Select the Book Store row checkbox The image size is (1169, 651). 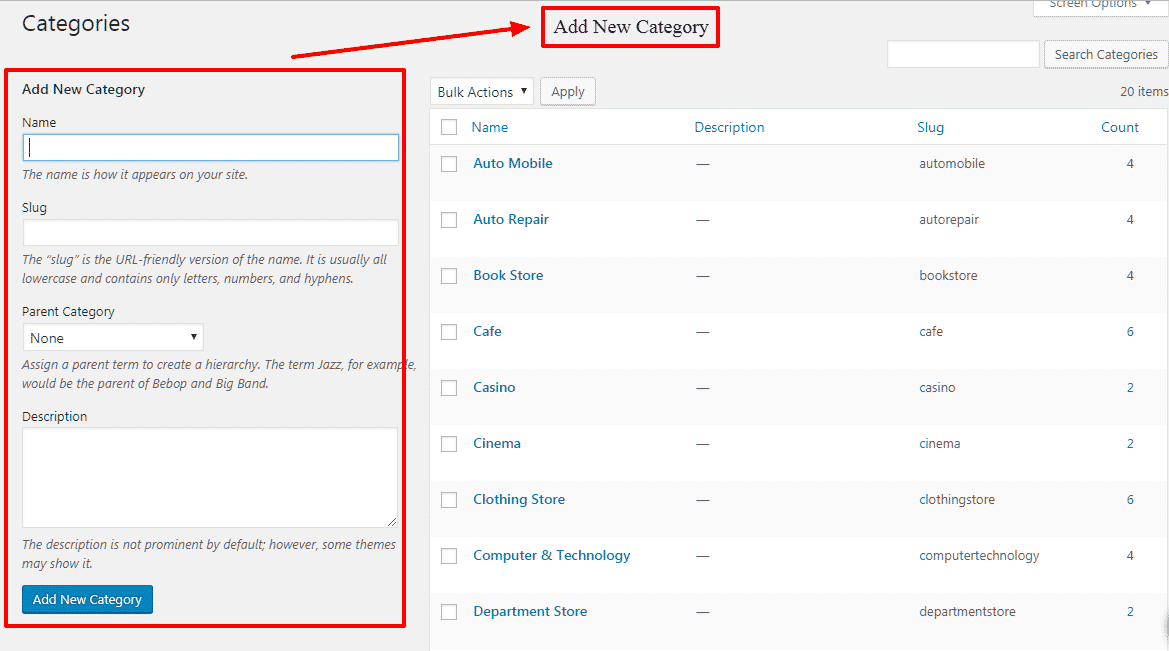coord(449,276)
